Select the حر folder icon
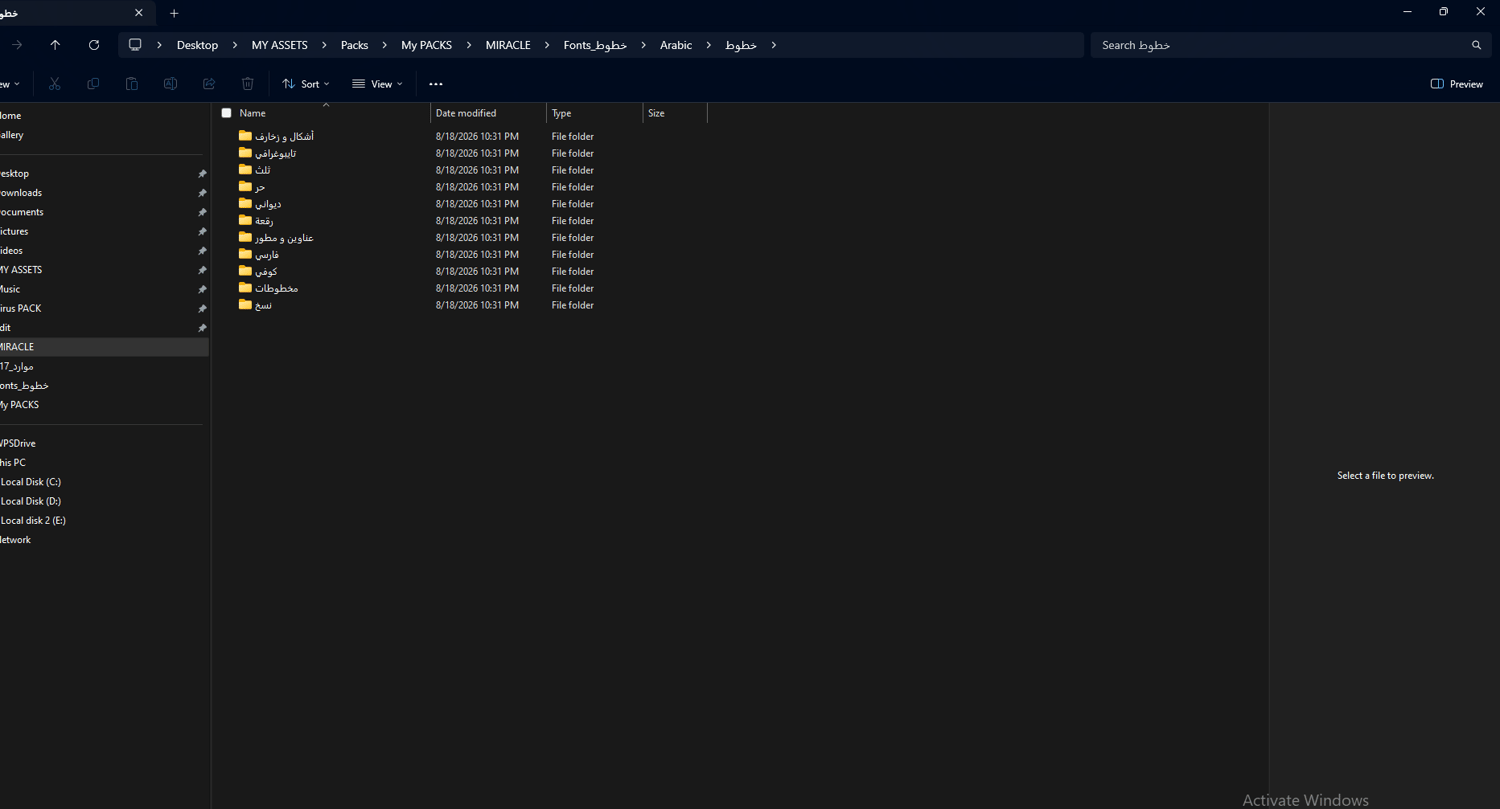This screenshot has width=1500, height=809. [x=245, y=187]
